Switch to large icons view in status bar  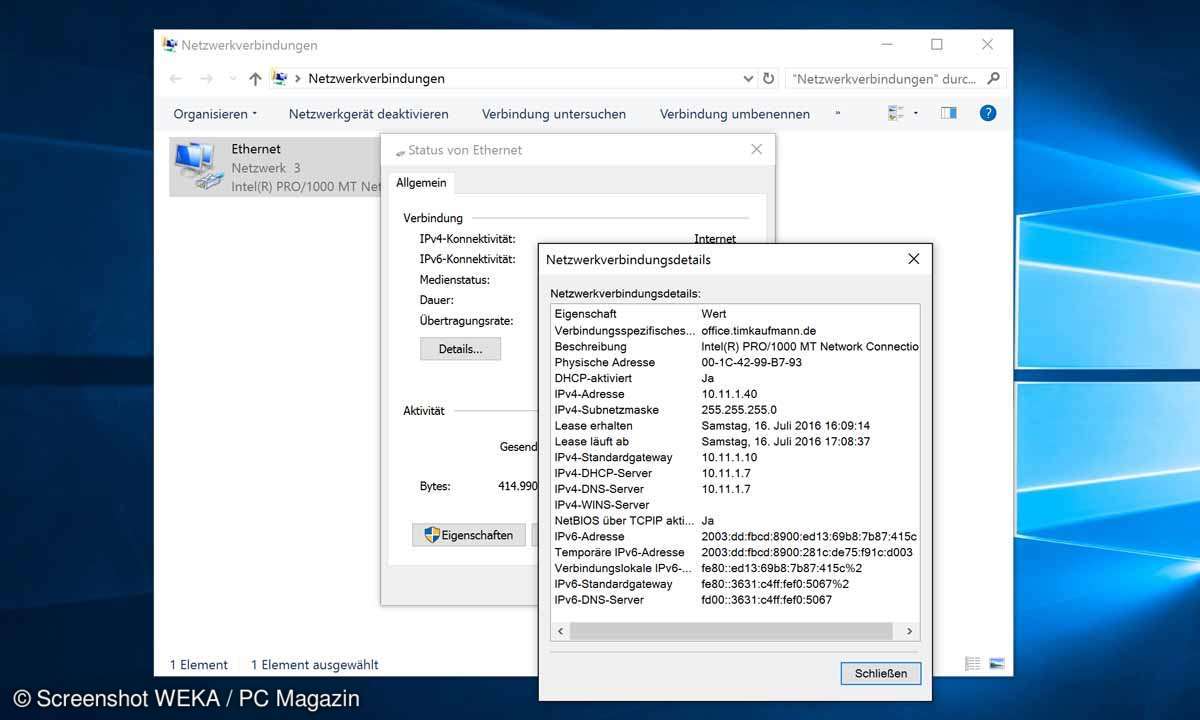click(997, 664)
